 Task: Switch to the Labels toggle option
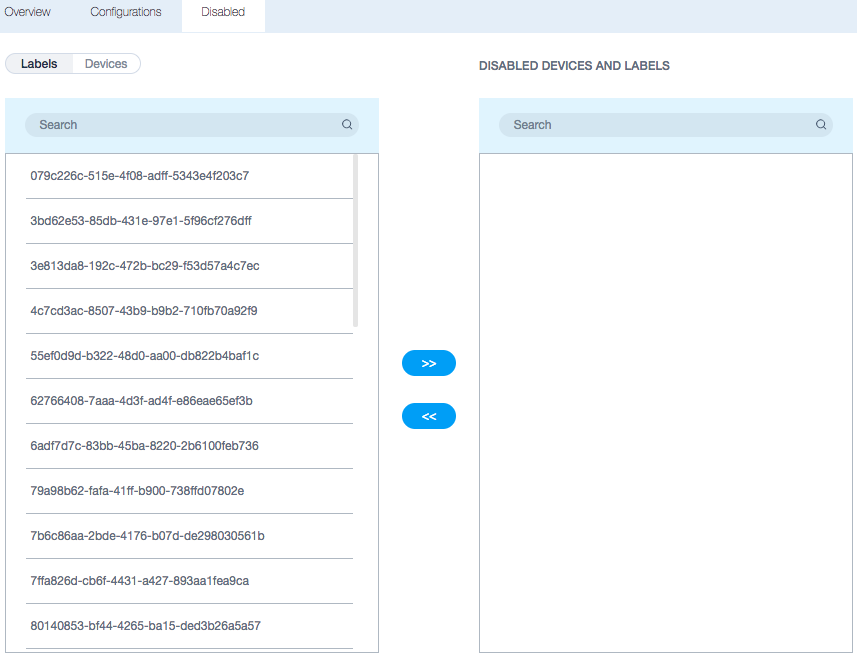[39, 64]
